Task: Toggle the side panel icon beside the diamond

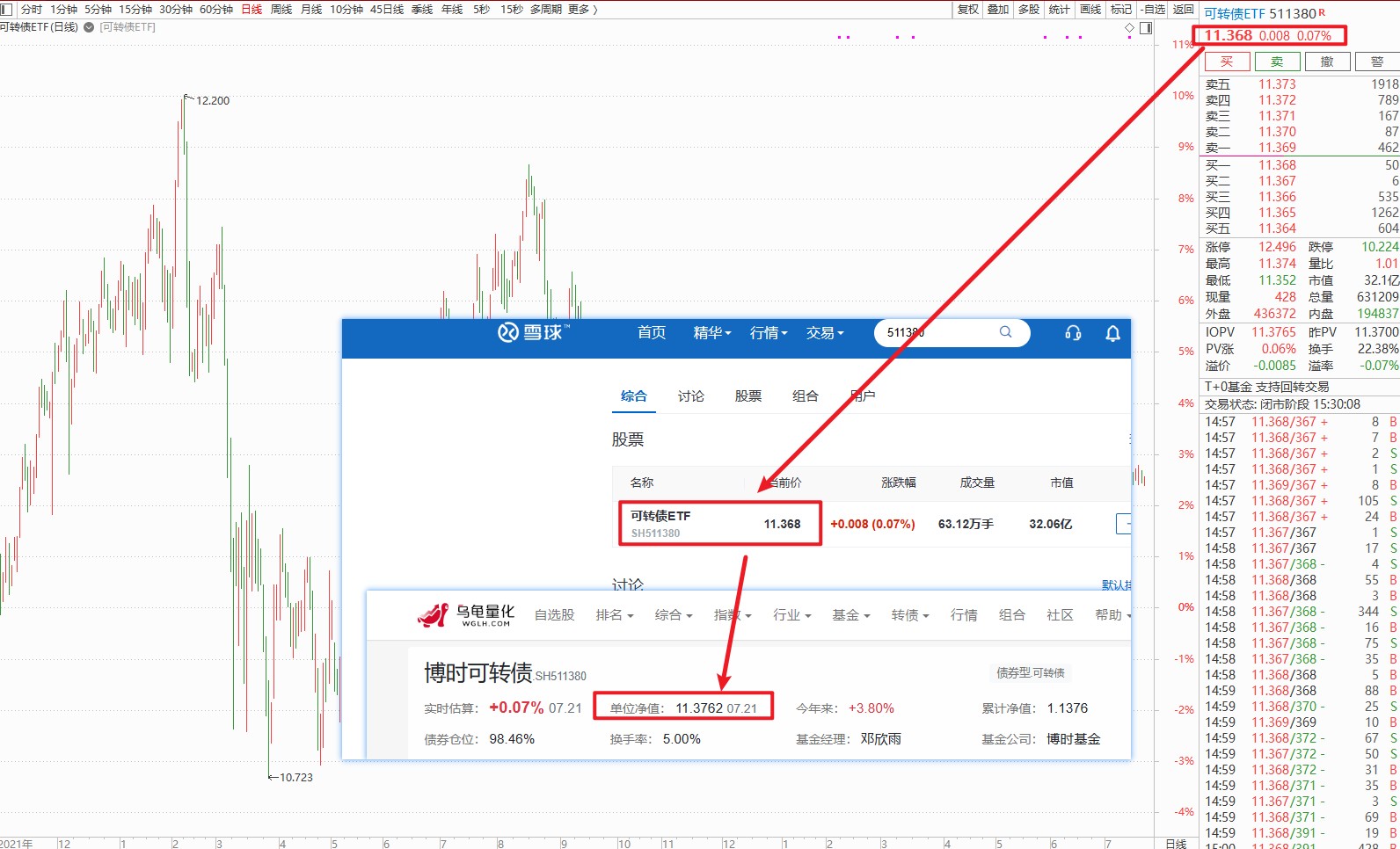Action: click(1146, 28)
